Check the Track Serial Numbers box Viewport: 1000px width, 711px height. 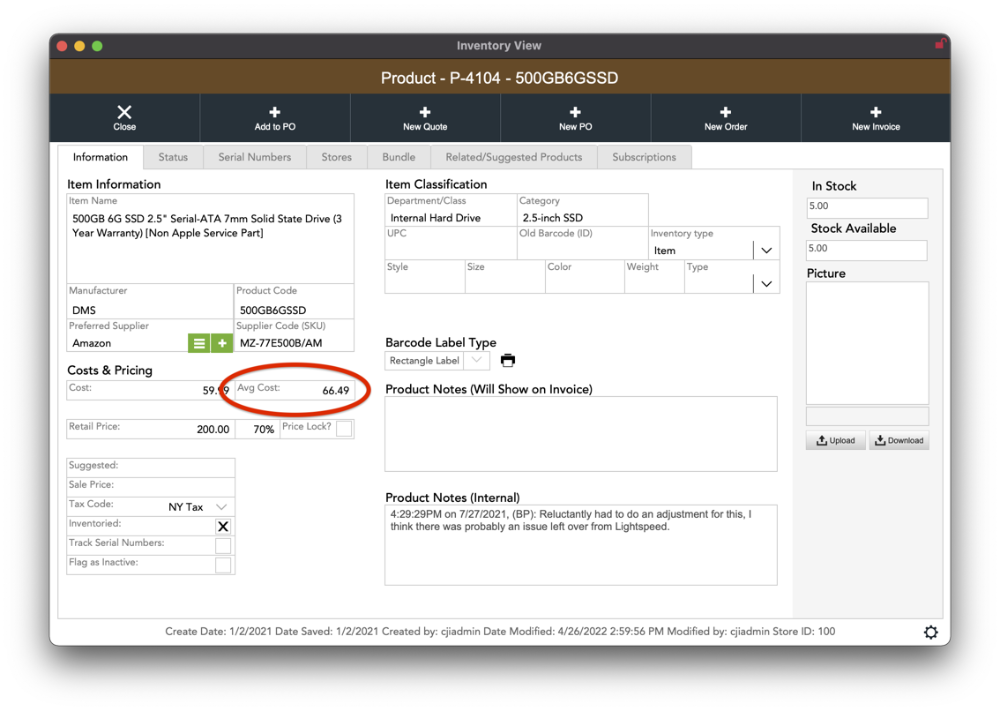[x=223, y=546]
